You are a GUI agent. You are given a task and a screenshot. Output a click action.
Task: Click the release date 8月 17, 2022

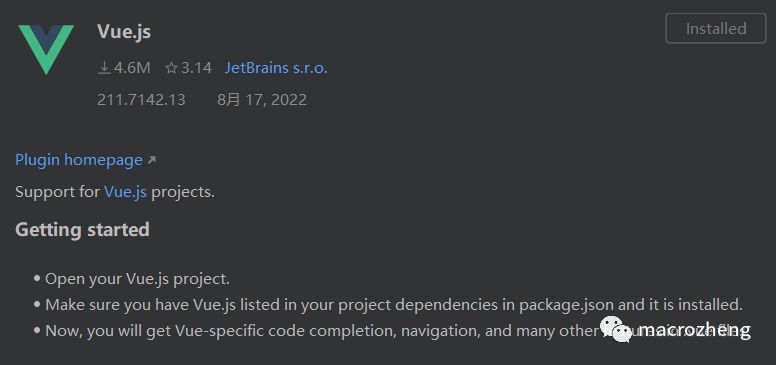click(262, 100)
